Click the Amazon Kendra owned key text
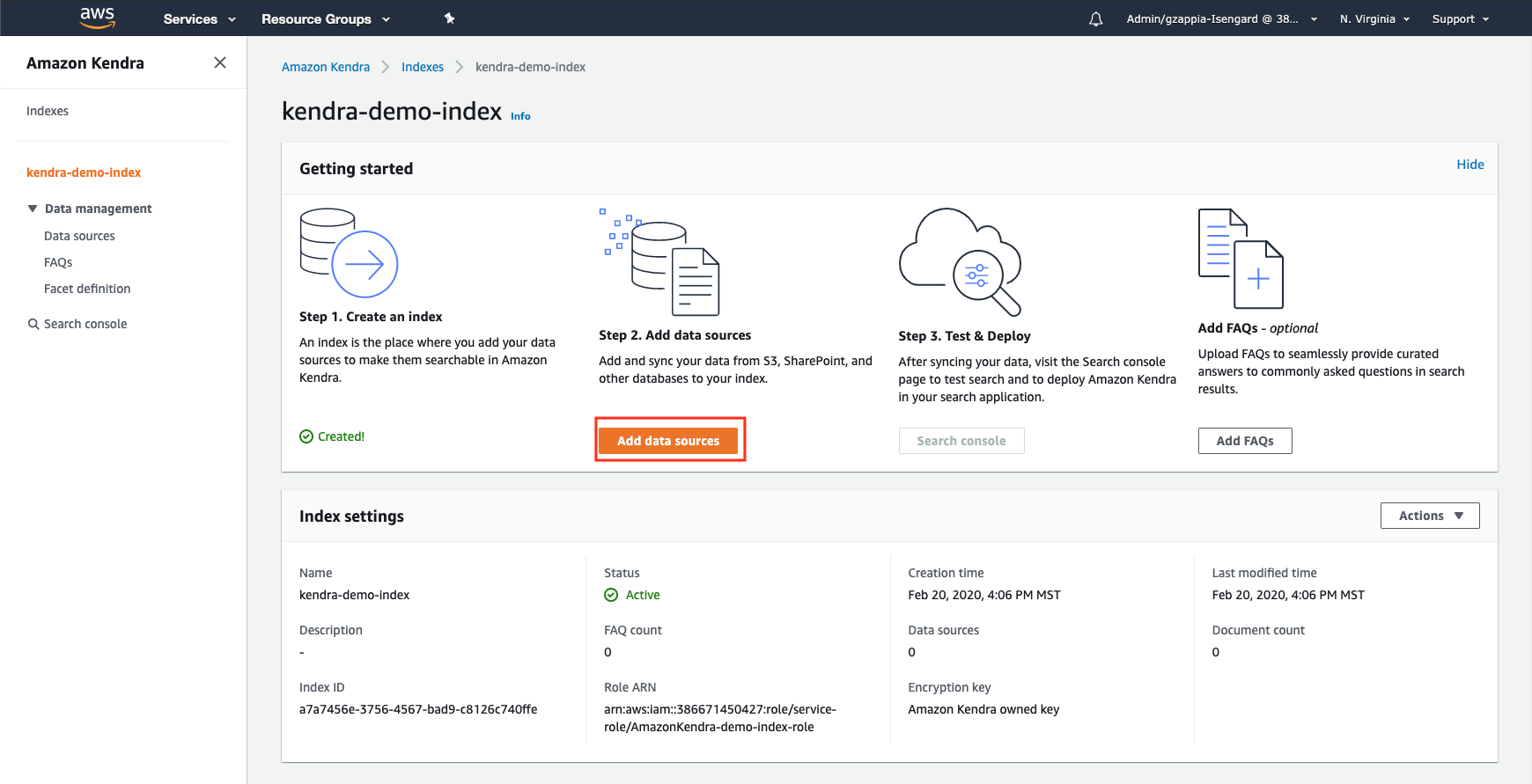1532x784 pixels. point(983,709)
